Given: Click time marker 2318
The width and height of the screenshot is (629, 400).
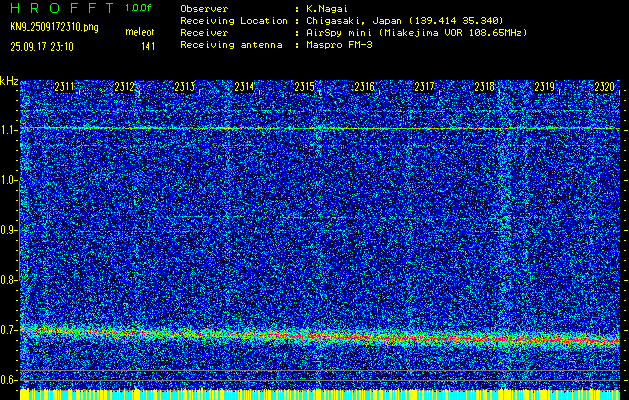Looking at the screenshot, I should pyautogui.click(x=485, y=87).
